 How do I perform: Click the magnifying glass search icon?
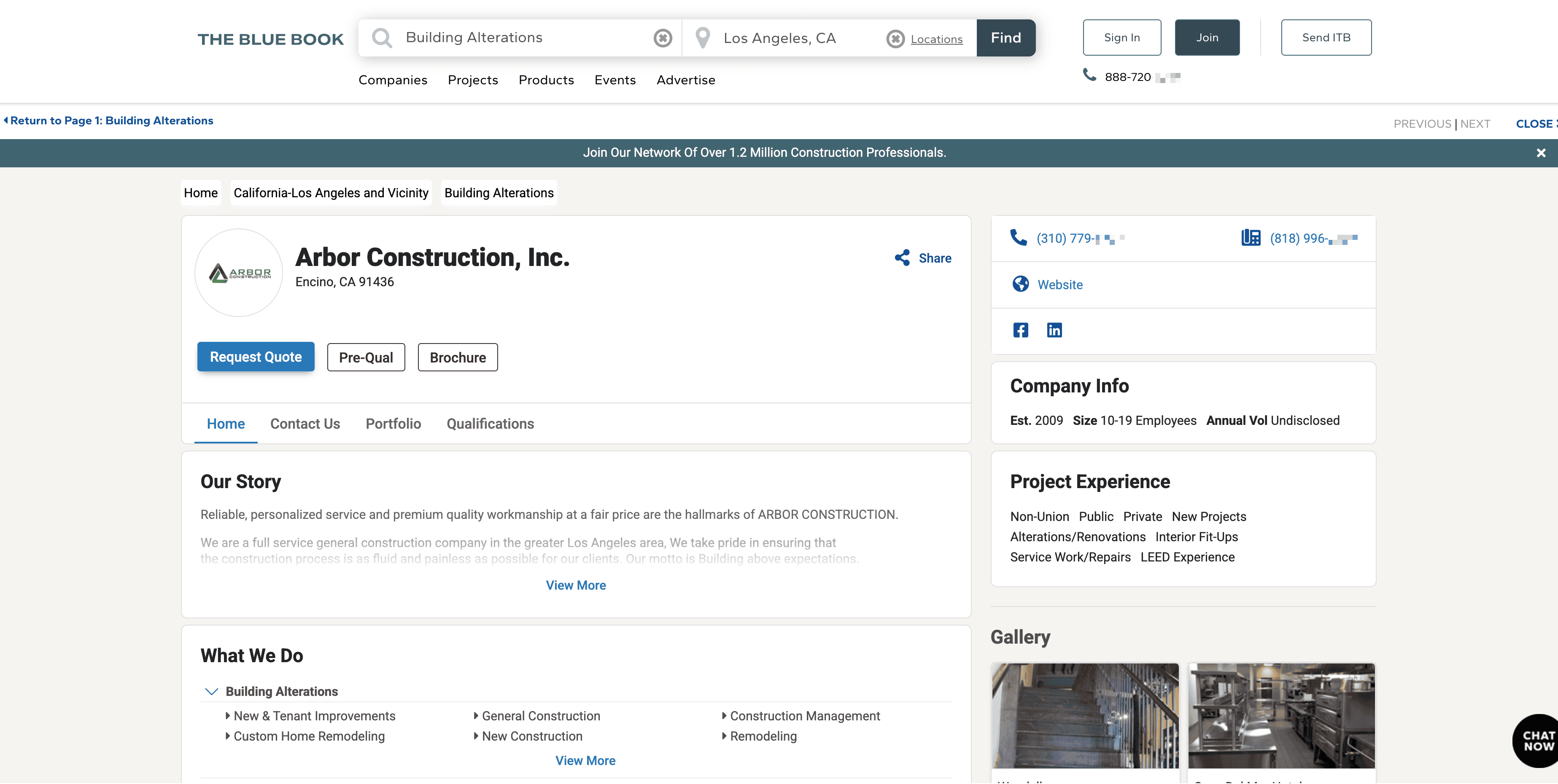tap(382, 38)
